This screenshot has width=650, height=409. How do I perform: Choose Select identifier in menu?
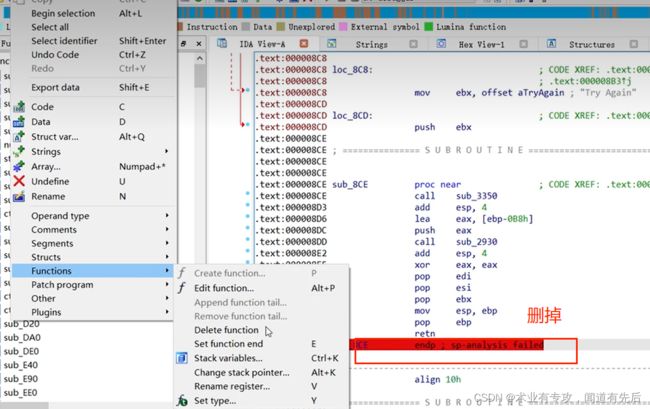(x=64, y=41)
